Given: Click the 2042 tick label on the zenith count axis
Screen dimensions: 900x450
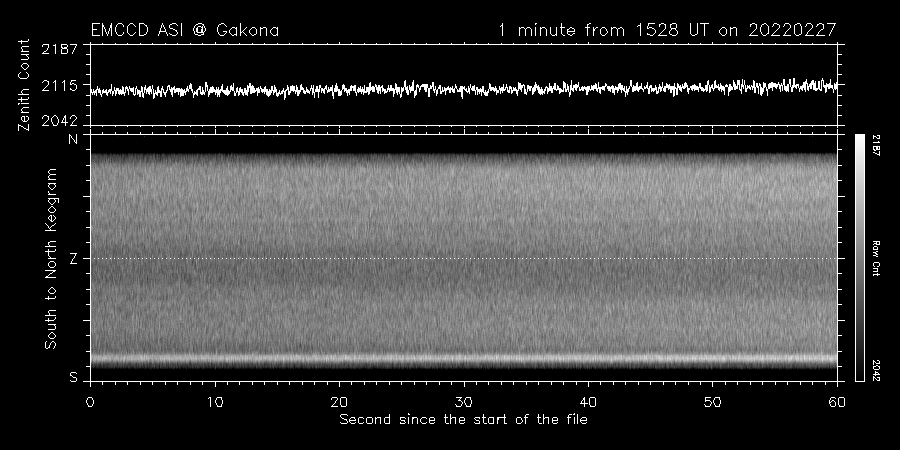Looking at the screenshot, I should [x=60, y=121].
